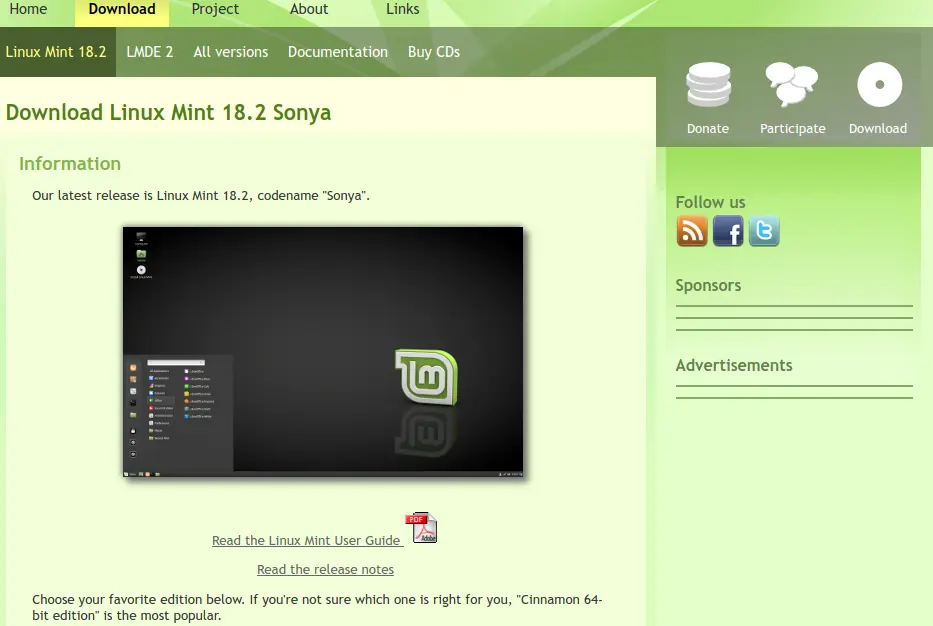Screen dimensions: 933x626
Task: Click the Linux Mint desktop screenshot image
Action: pyautogui.click(x=323, y=352)
